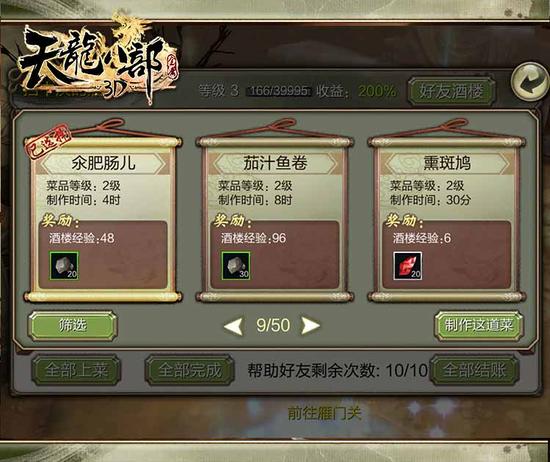Click the 前往雁门关 link
Screen dimensions: 550x462
click(x=324, y=413)
